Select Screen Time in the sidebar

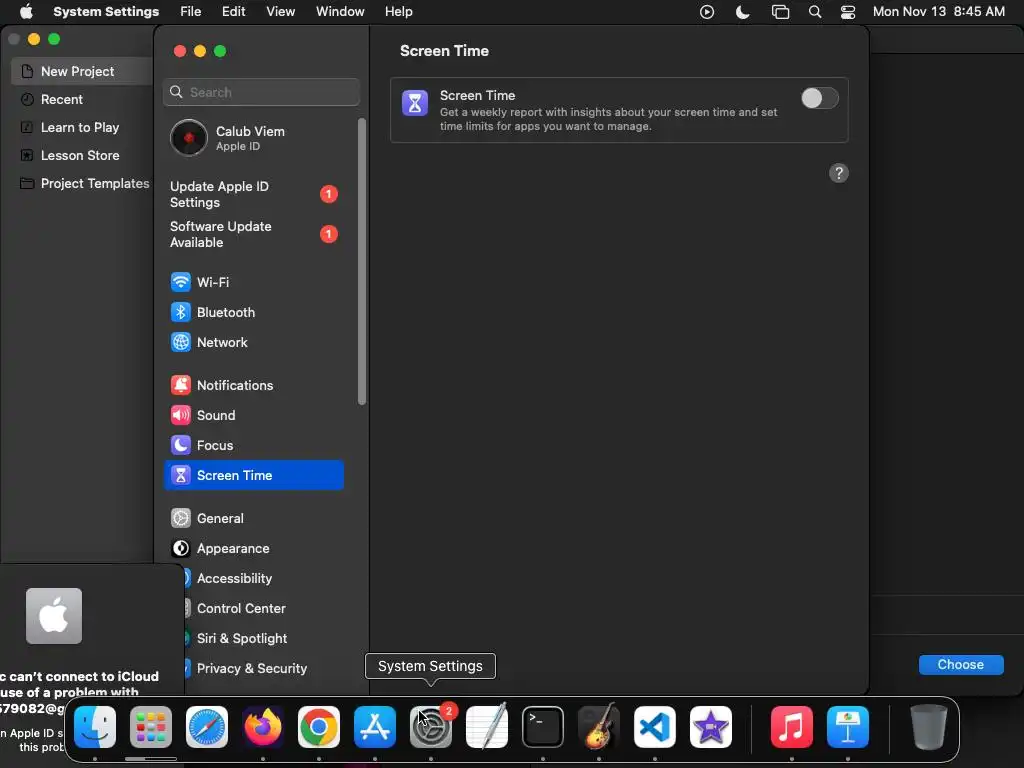click(253, 475)
